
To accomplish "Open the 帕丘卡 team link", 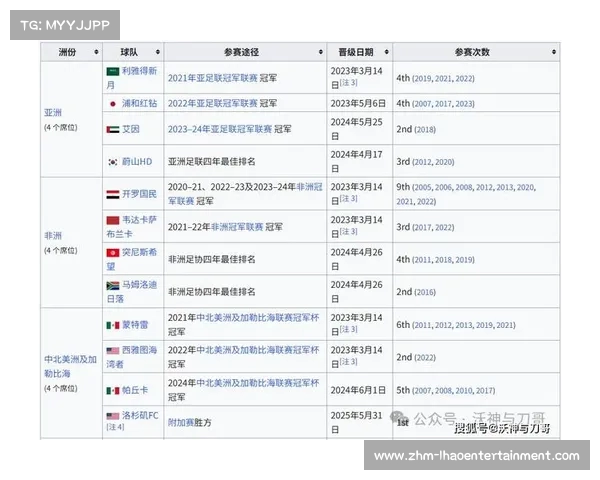I will tap(135, 390).
